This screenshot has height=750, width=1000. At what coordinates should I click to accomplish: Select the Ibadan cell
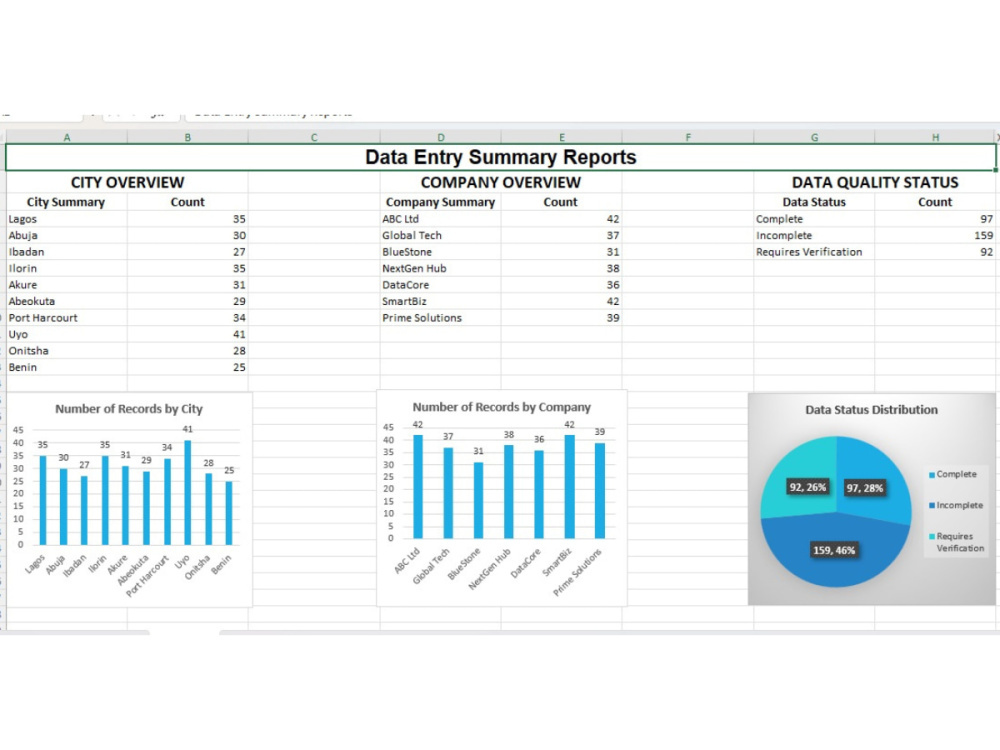click(x=66, y=252)
